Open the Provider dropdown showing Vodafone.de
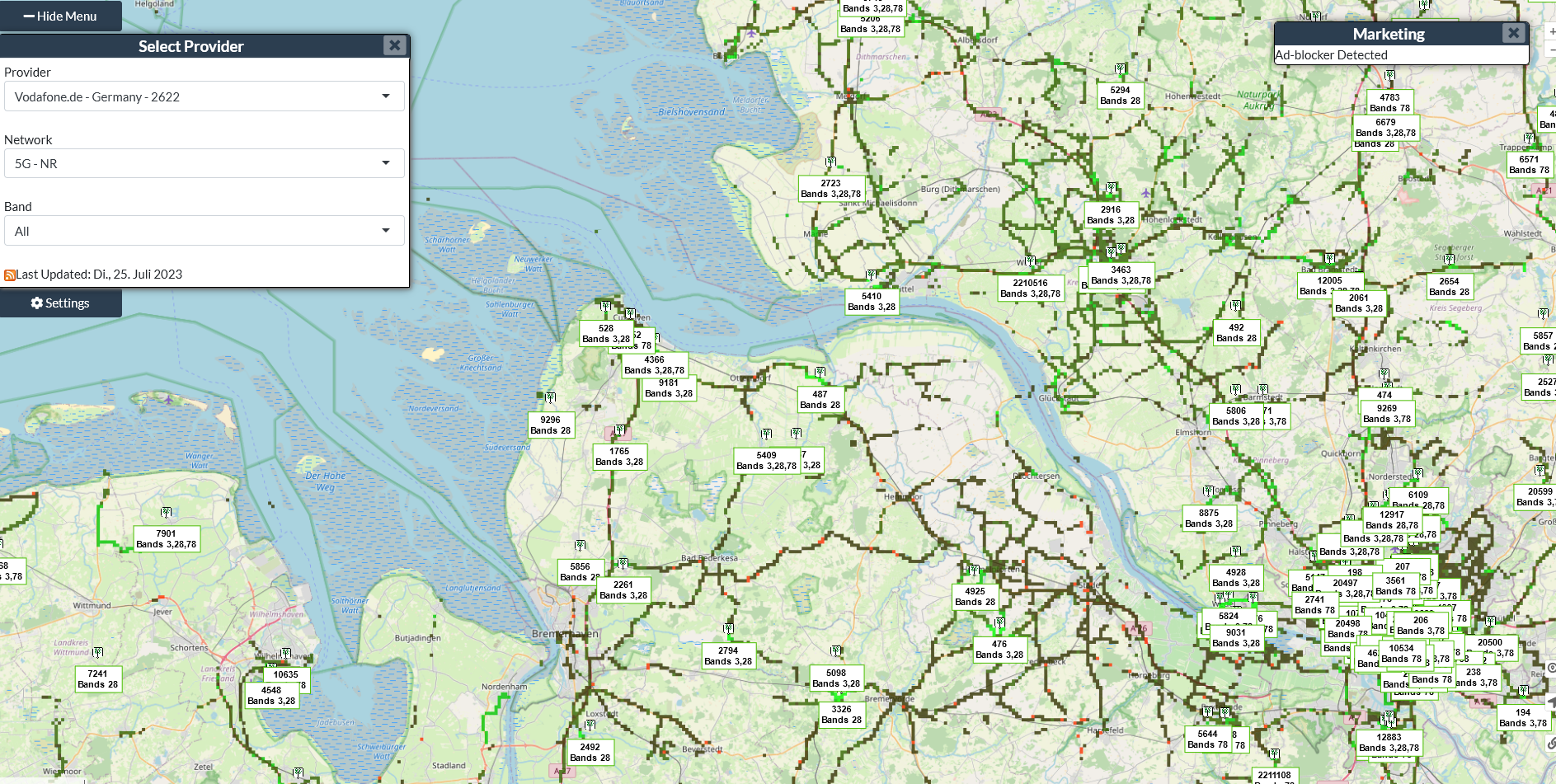The width and height of the screenshot is (1556, 784). tap(204, 96)
